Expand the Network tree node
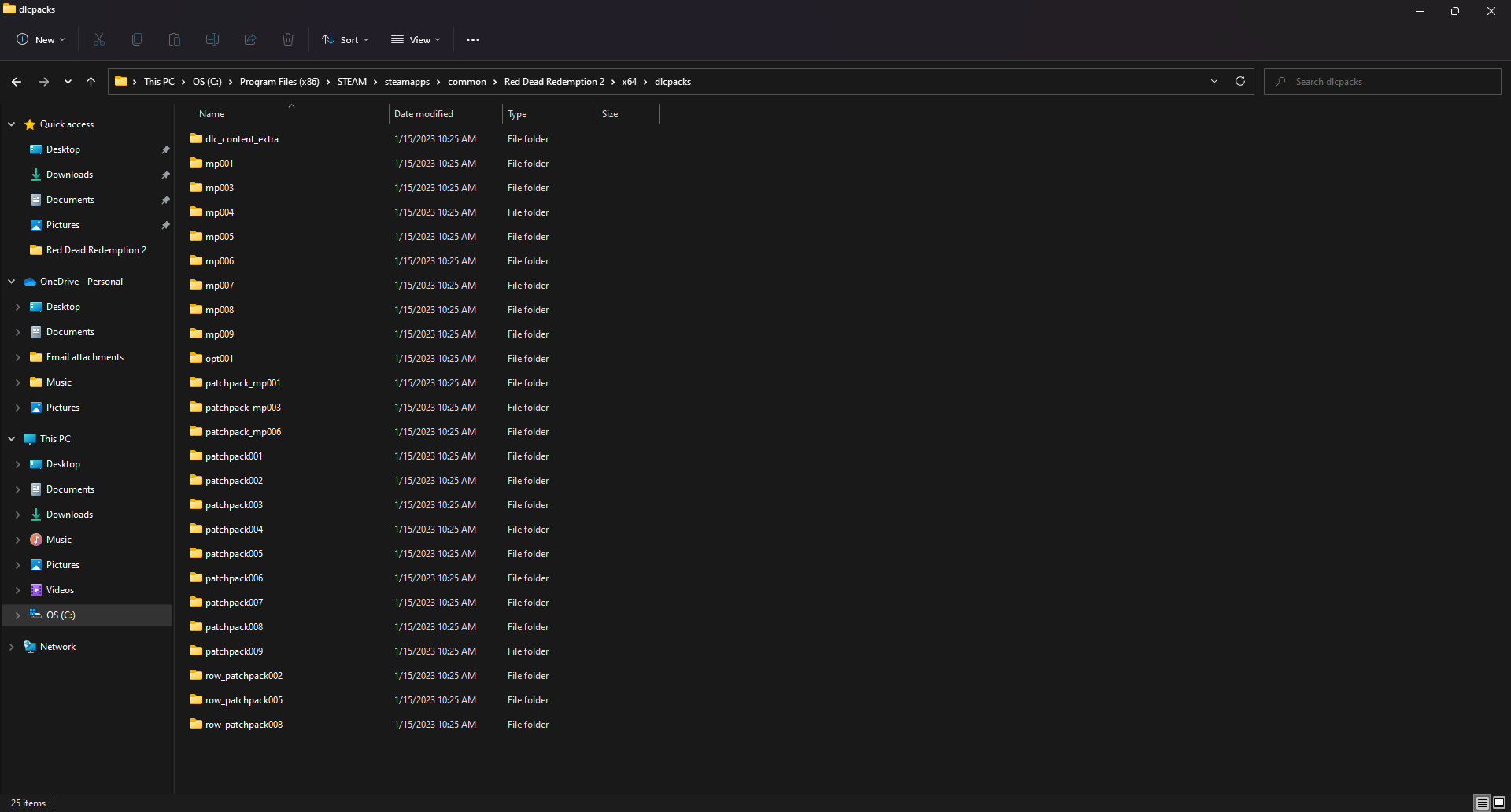The width and height of the screenshot is (1511, 812). (x=12, y=647)
